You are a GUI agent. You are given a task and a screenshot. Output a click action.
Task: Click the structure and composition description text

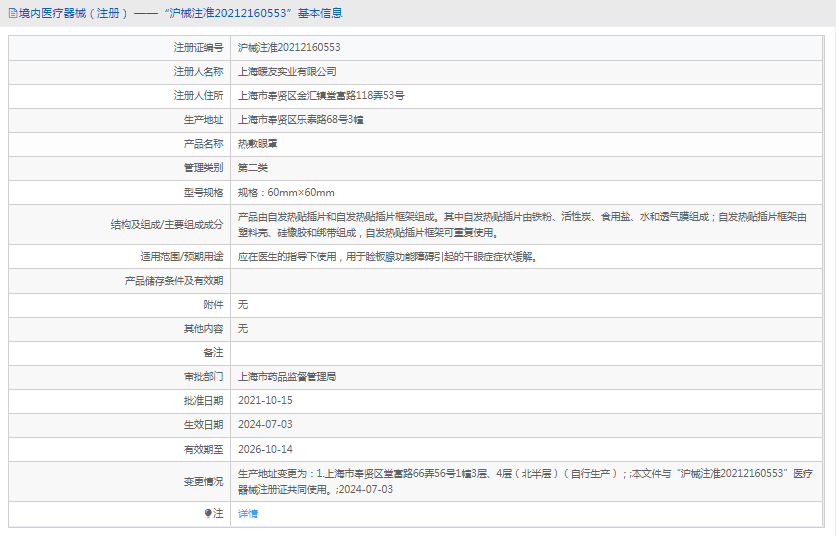[x=520, y=224]
